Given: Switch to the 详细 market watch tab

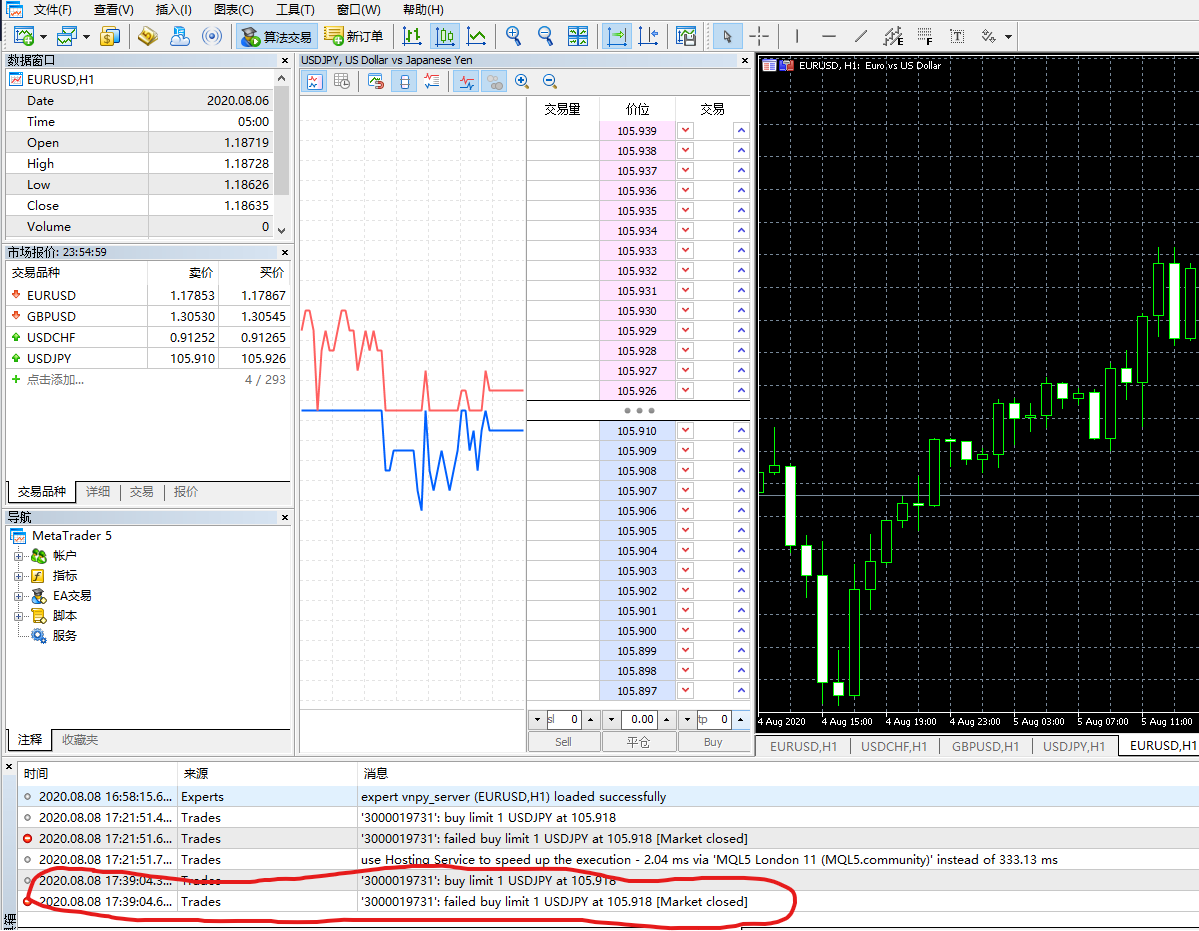Looking at the screenshot, I should click(98, 491).
